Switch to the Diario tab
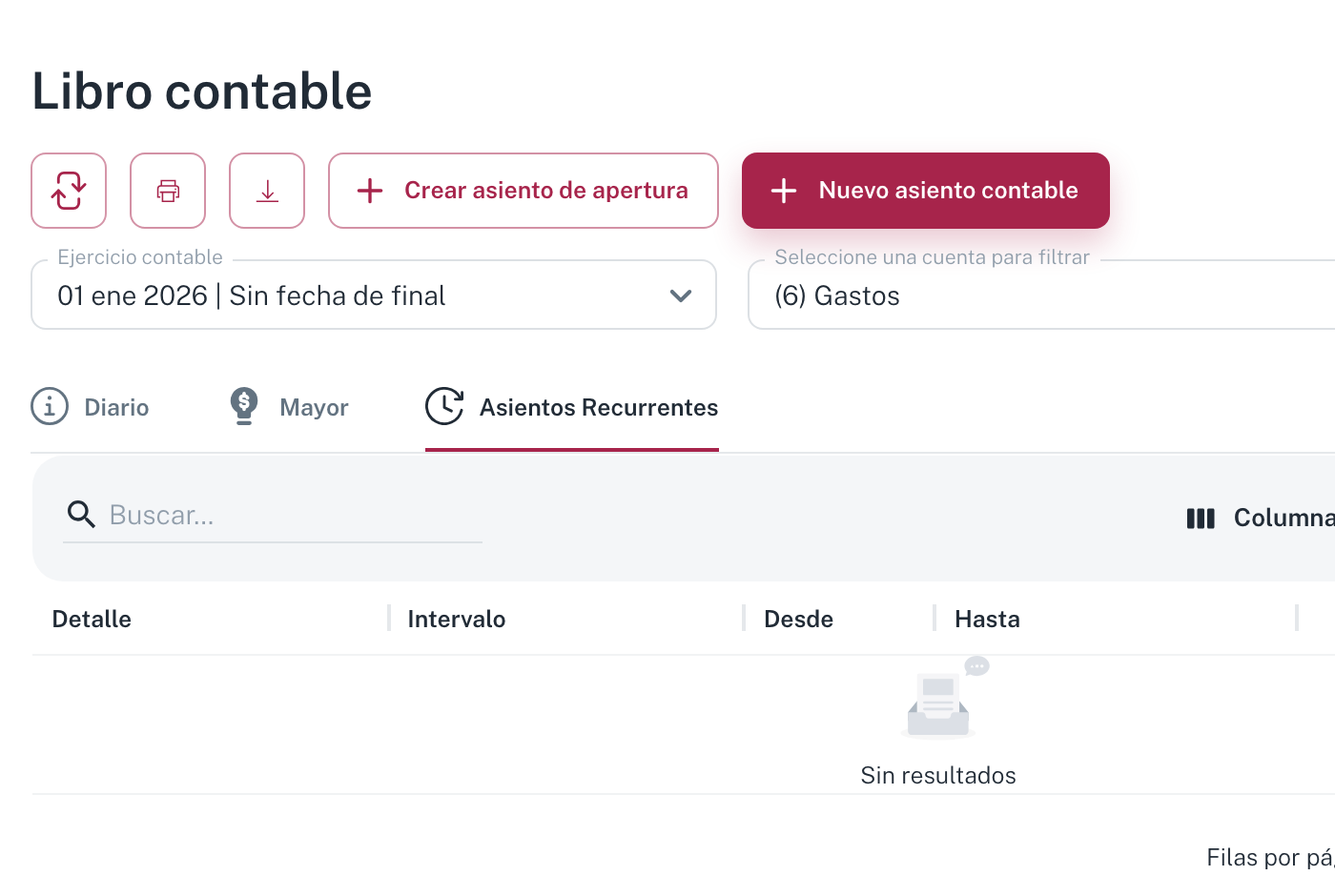Image resolution: width=1335 pixels, height=896 pixels. point(91,407)
